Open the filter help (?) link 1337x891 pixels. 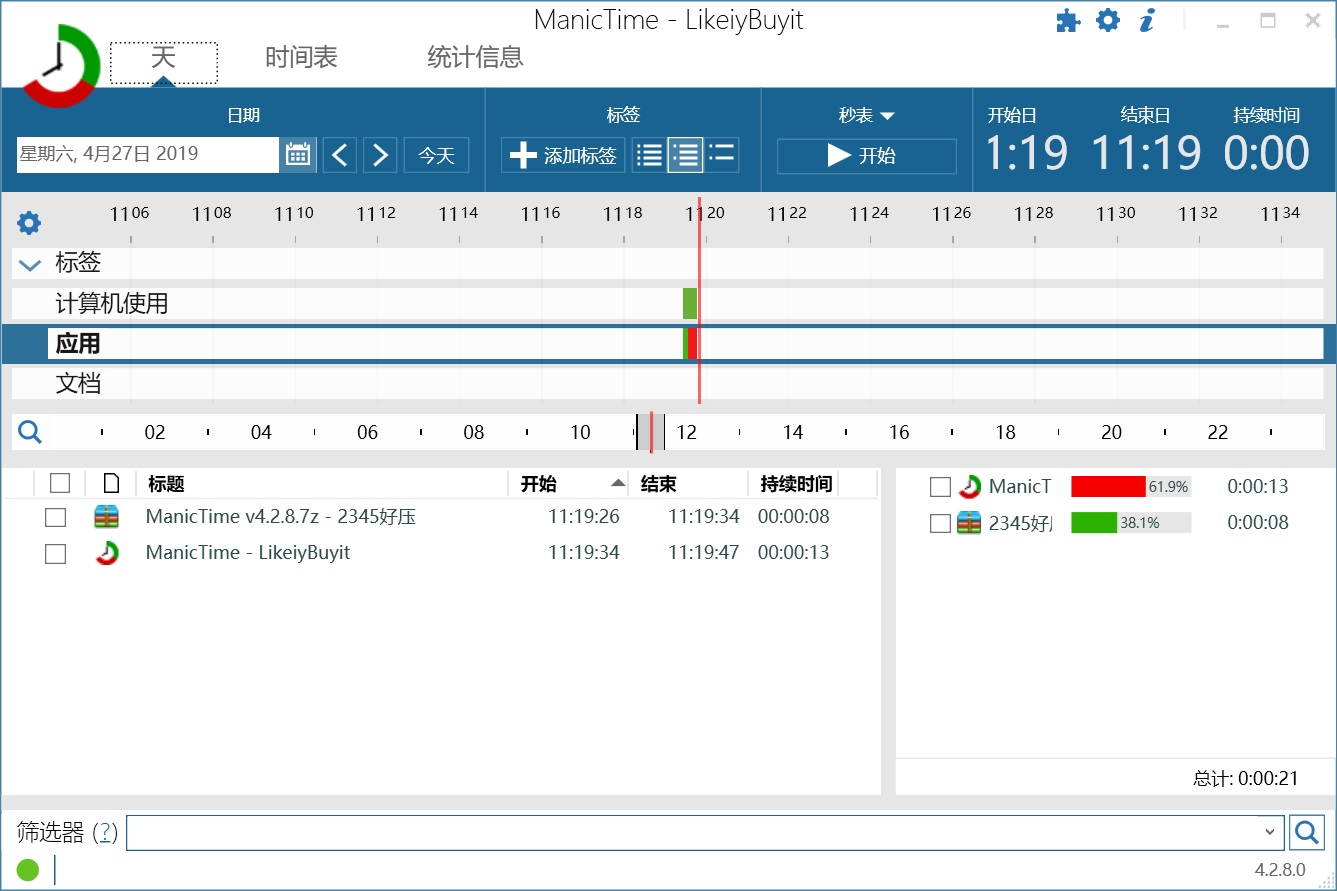pyautogui.click(x=105, y=832)
